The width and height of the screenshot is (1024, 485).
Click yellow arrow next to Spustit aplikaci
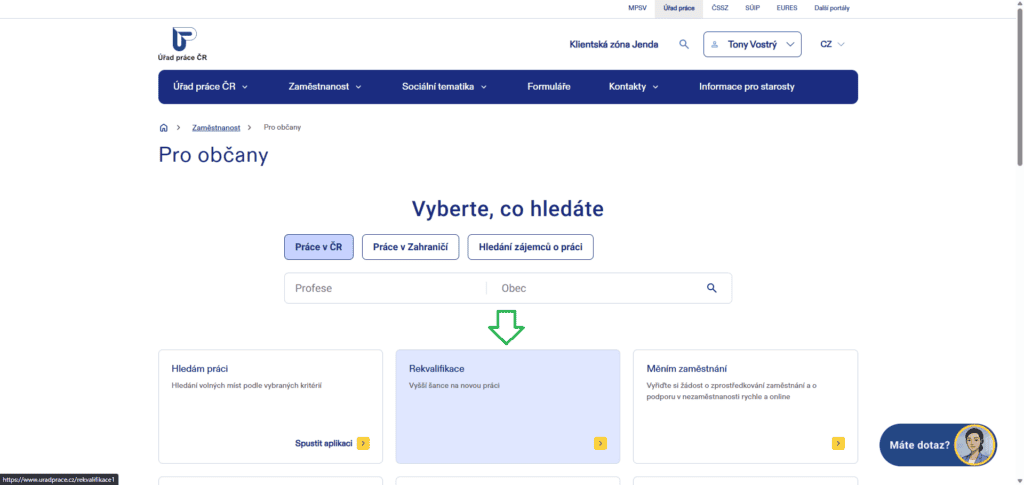point(363,444)
